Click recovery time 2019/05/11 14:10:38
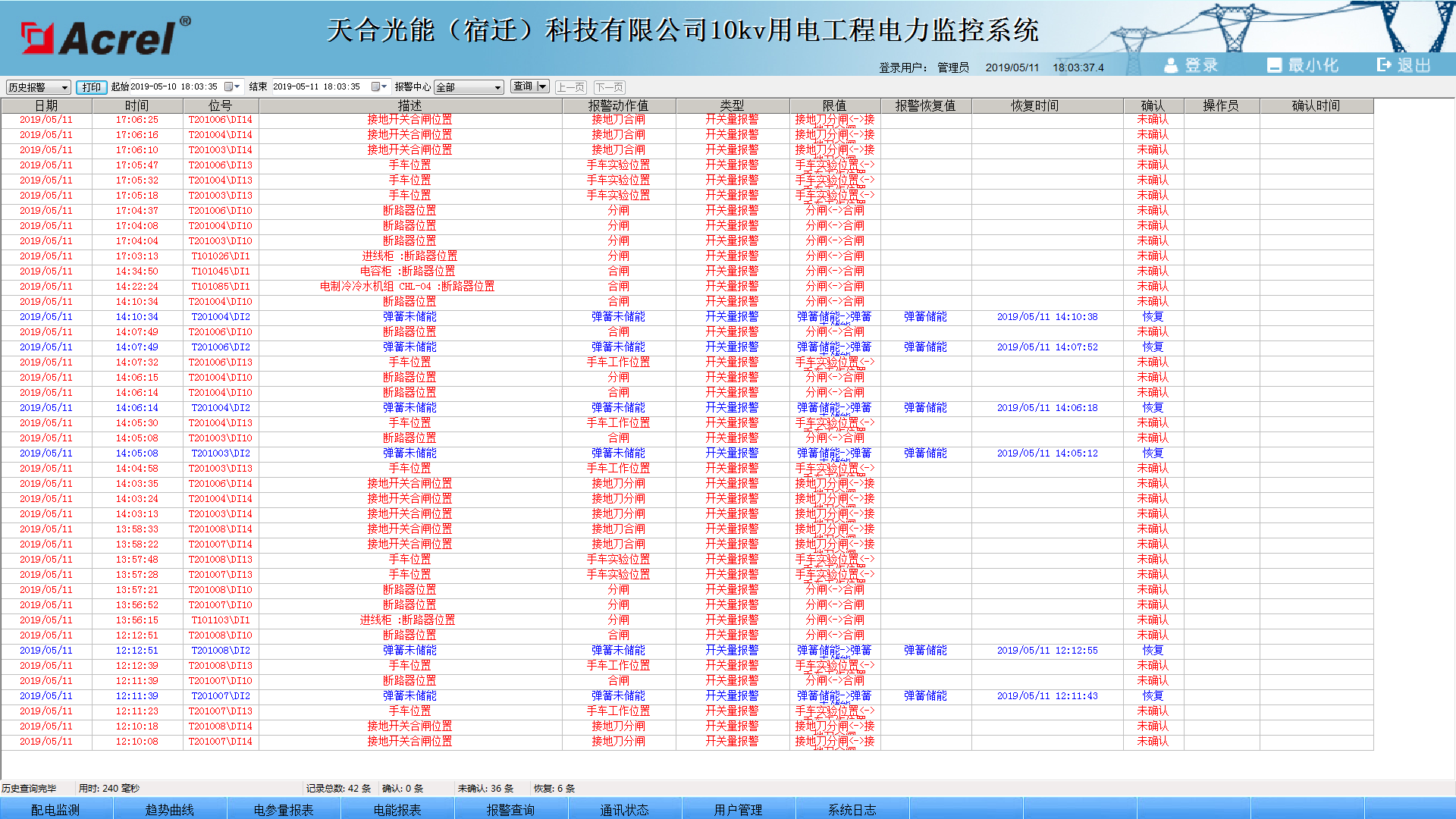 (1047, 317)
